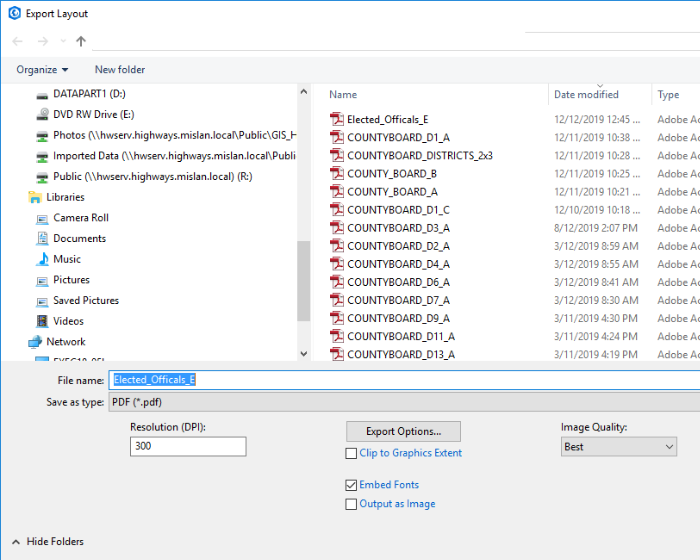Sort files by Name column
The height and width of the screenshot is (560, 700).
[343, 95]
